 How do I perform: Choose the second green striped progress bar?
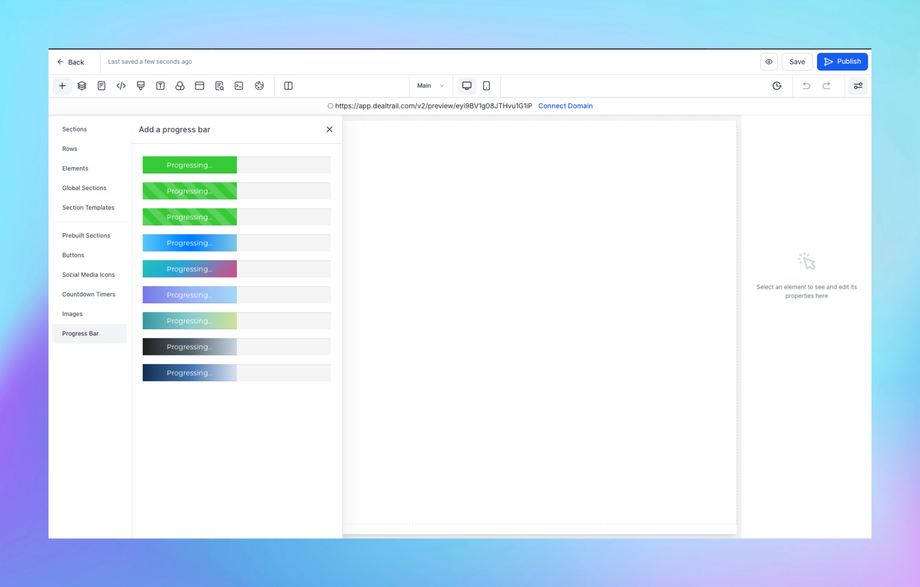236,191
